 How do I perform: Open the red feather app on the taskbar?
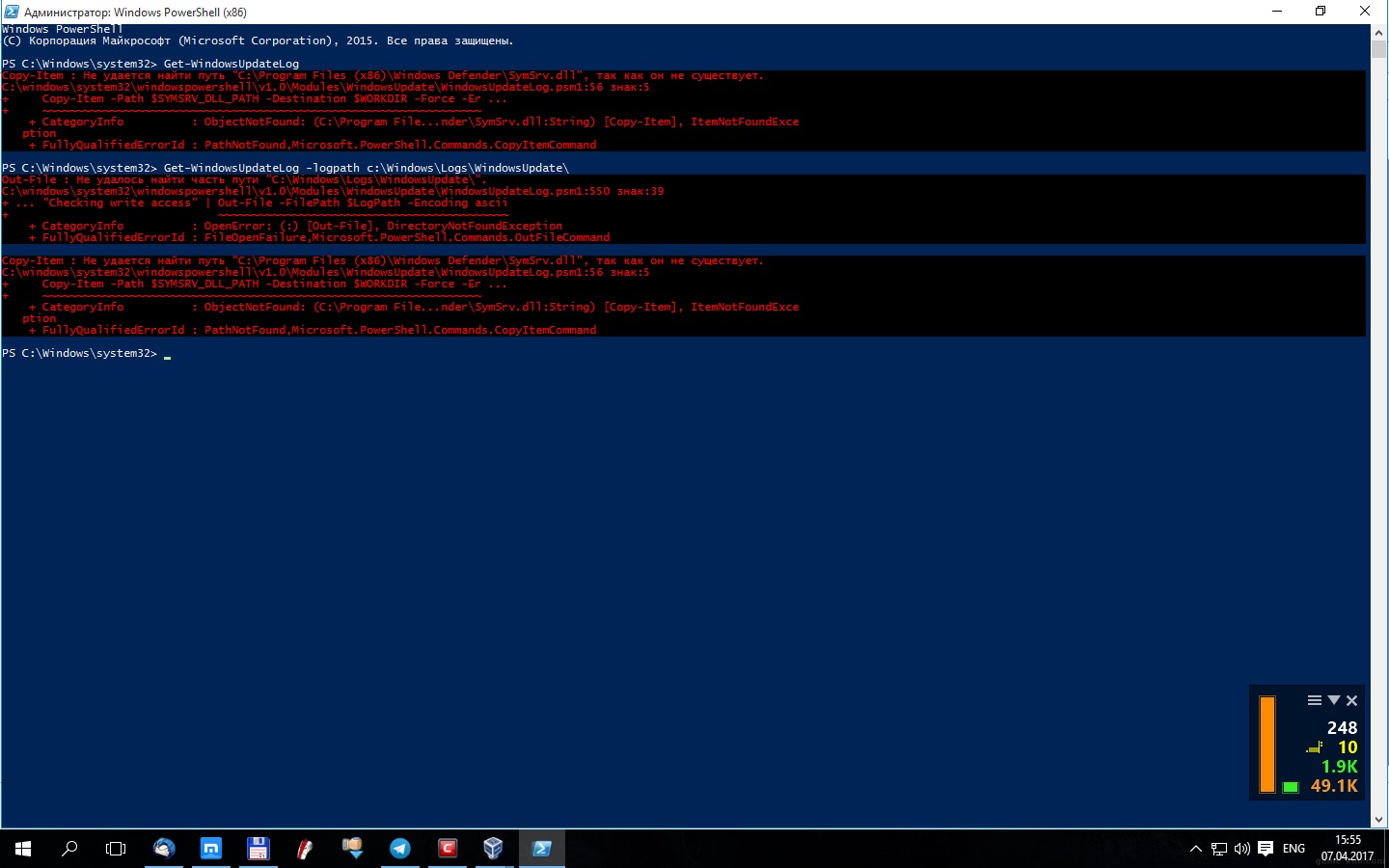pyautogui.click(x=305, y=849)
